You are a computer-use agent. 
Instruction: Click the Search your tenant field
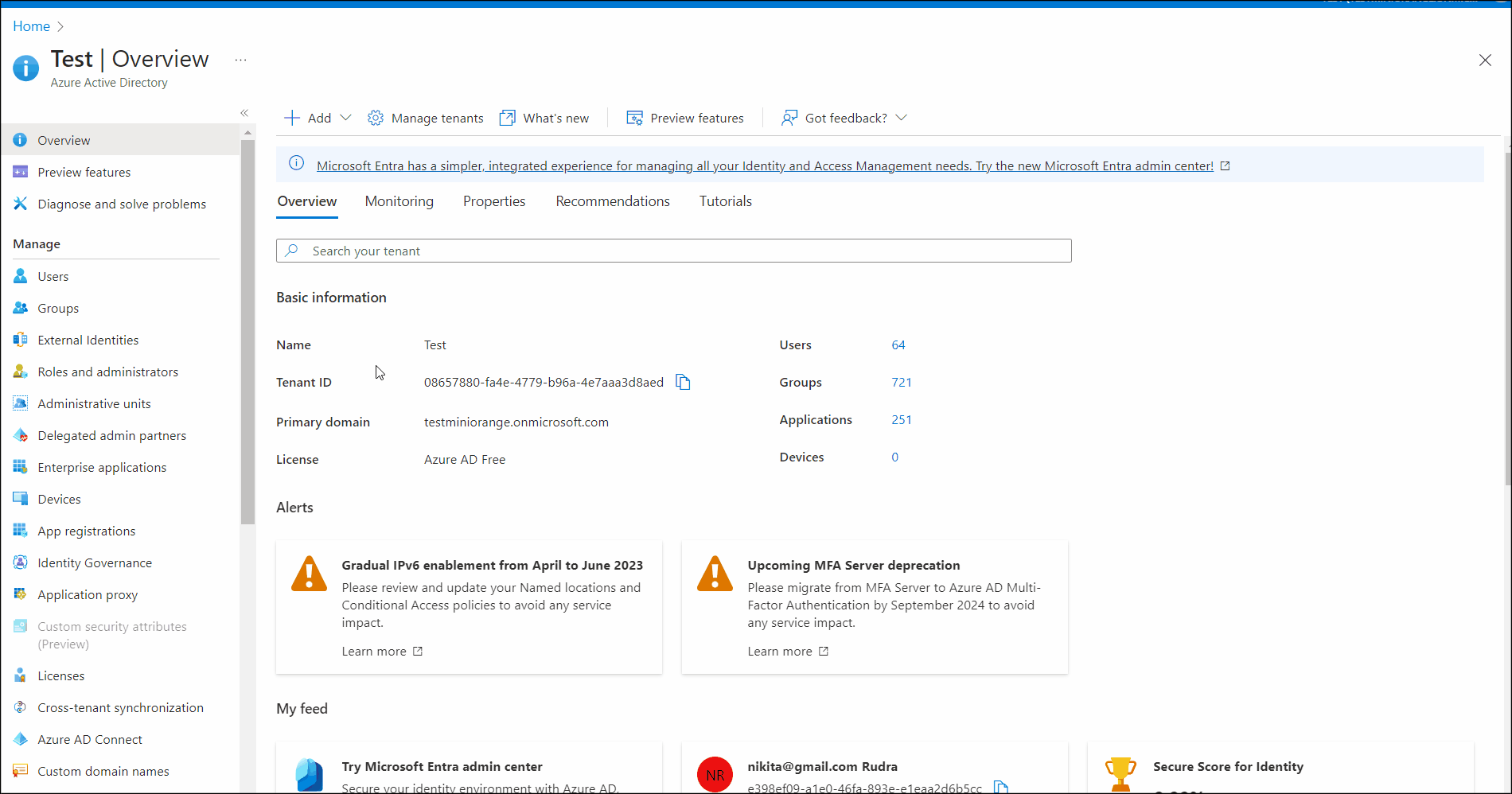(673, 251)
